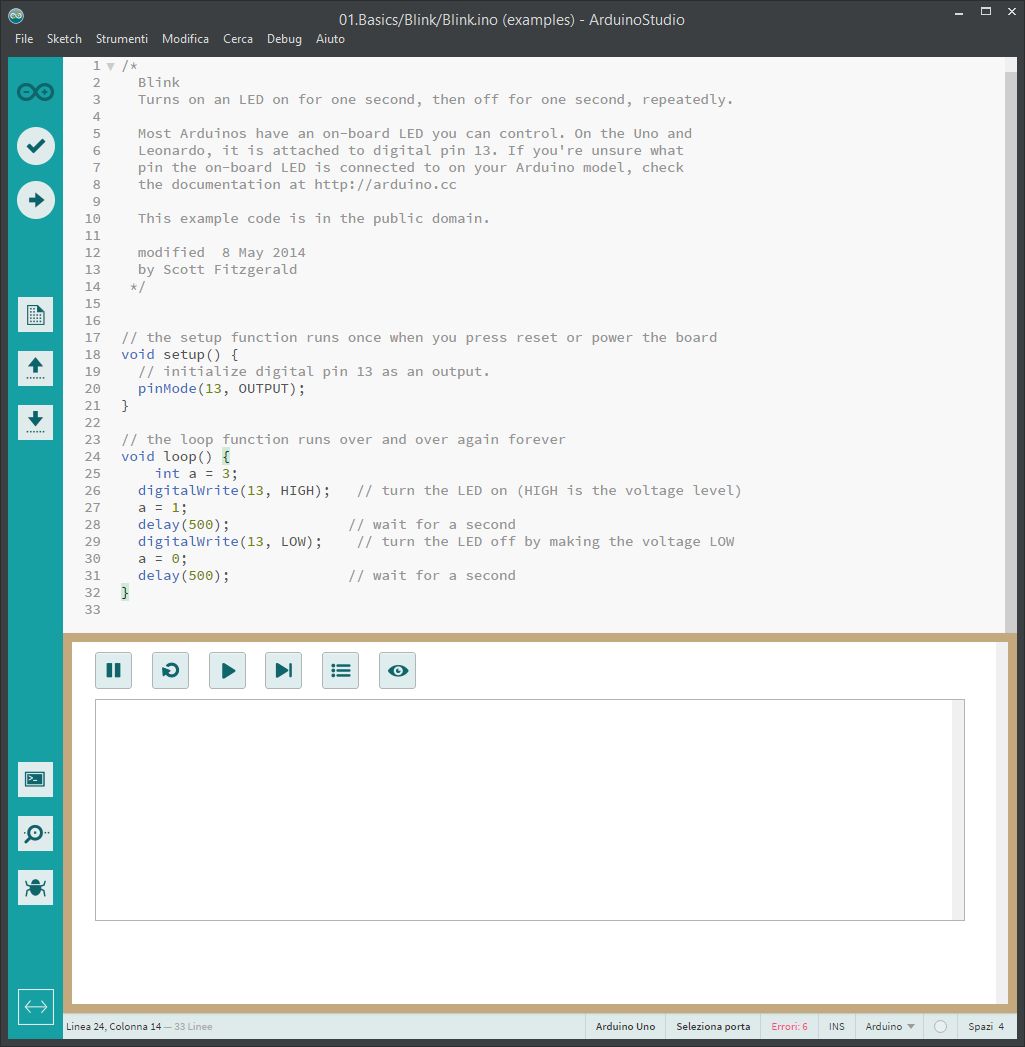
Task: Click the Linea 24, Colonna 14 cursor position
Action: (114, 1026)
